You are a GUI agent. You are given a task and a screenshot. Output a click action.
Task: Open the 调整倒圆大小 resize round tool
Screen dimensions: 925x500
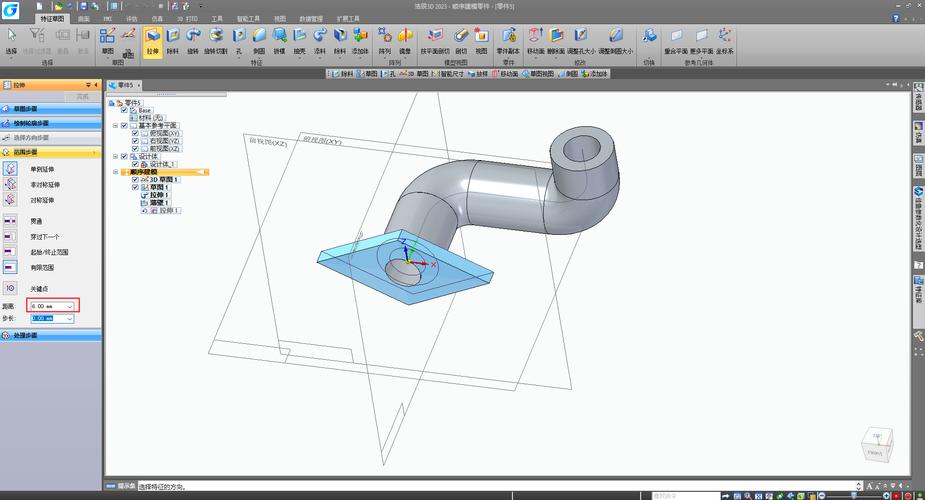616,41
